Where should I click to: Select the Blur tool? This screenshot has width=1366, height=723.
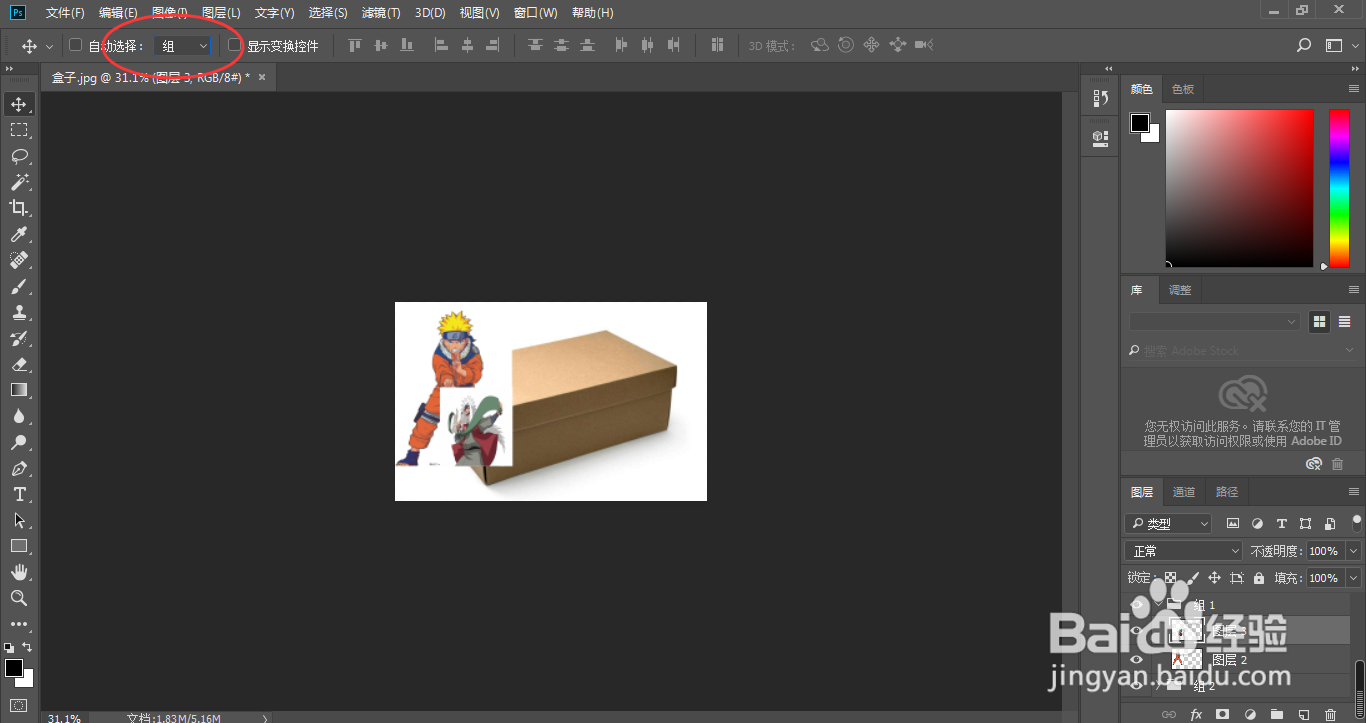coord(19,416)
